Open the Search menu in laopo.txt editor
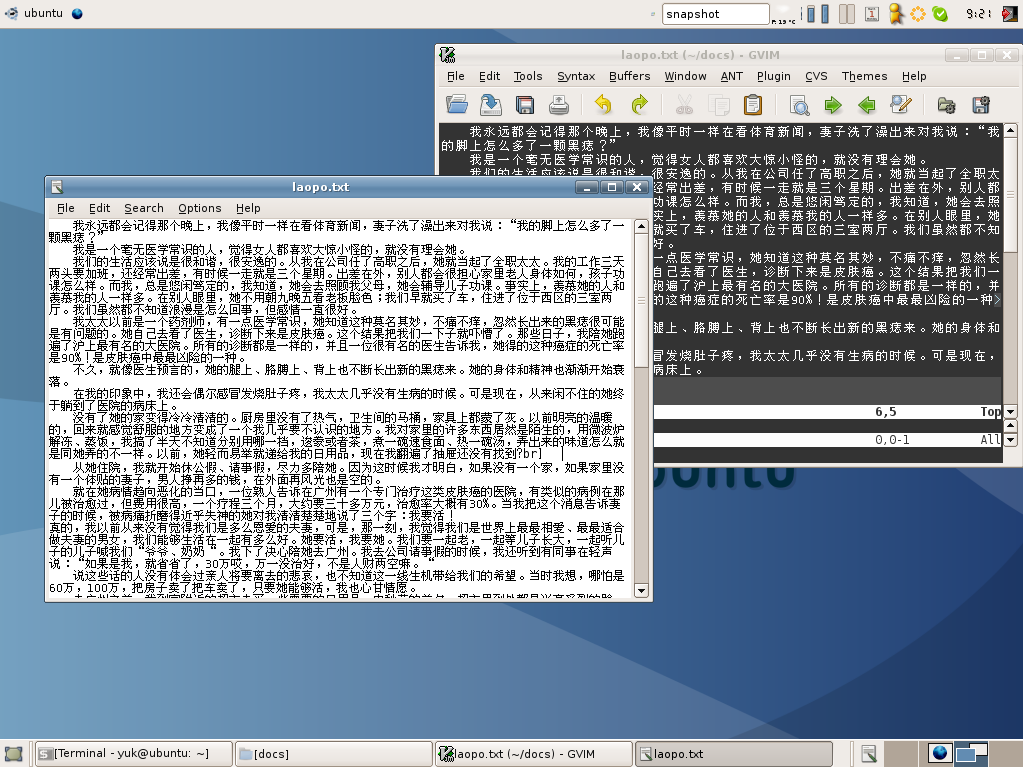Image resolution: width=1023 pixels, height=767 pixels. tap(144, 208)
